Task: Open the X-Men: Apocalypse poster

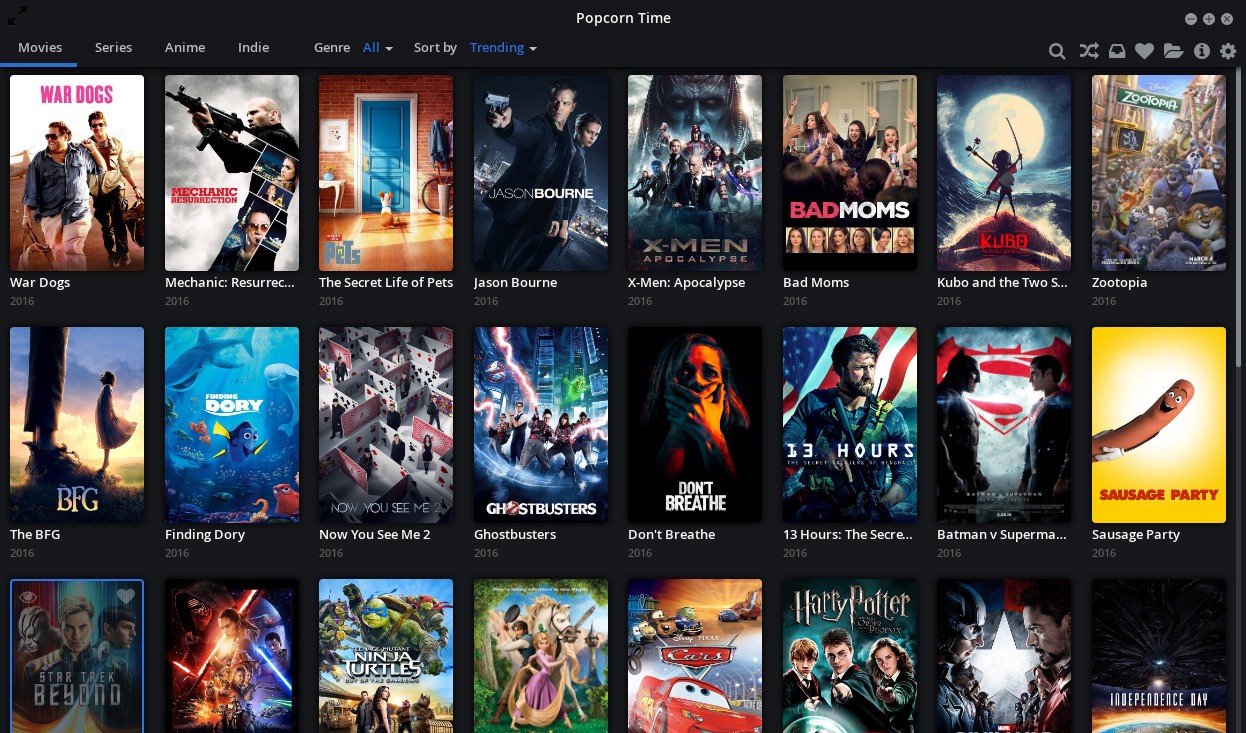Action: point(695,173)
